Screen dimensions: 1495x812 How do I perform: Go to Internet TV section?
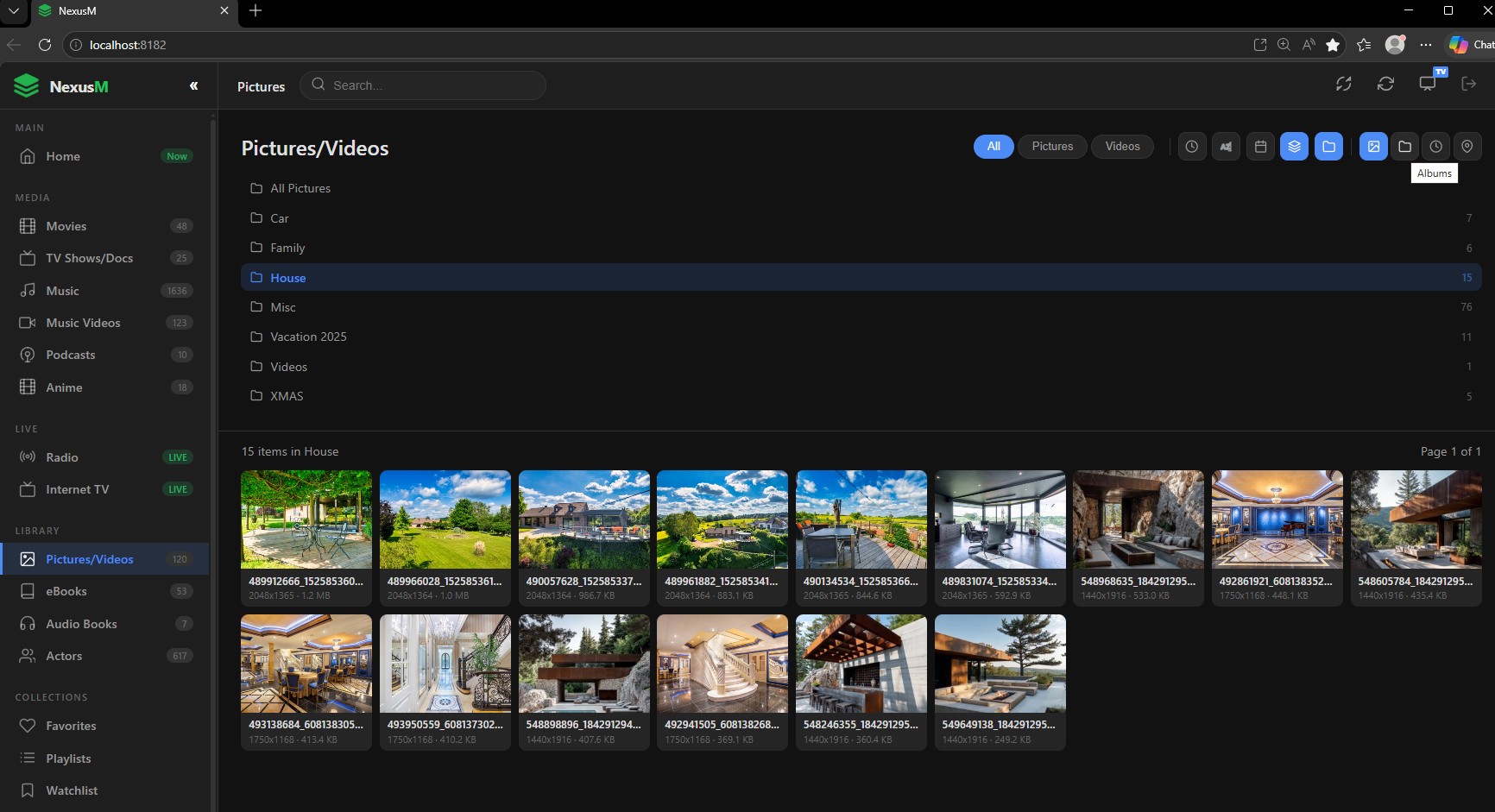coord(78,489)
